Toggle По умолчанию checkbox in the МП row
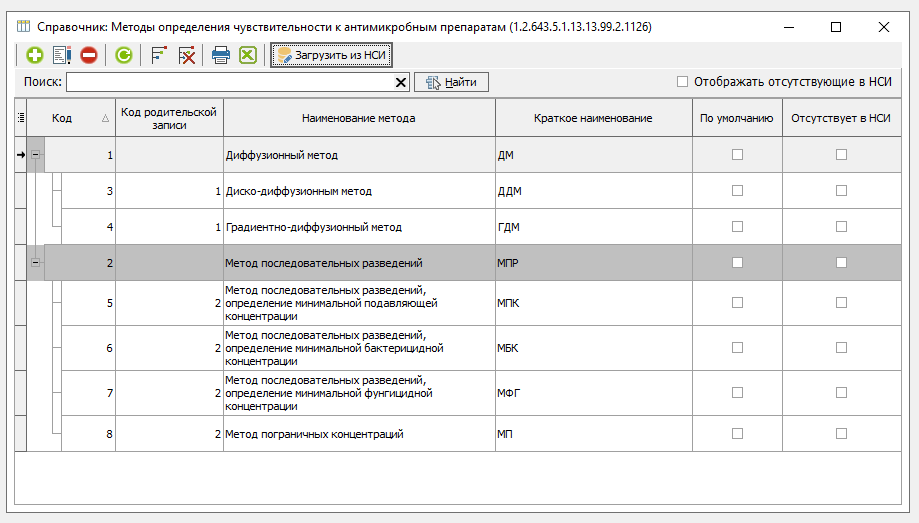The height and width of the screenshot is (523, 919). coord(737,434)
